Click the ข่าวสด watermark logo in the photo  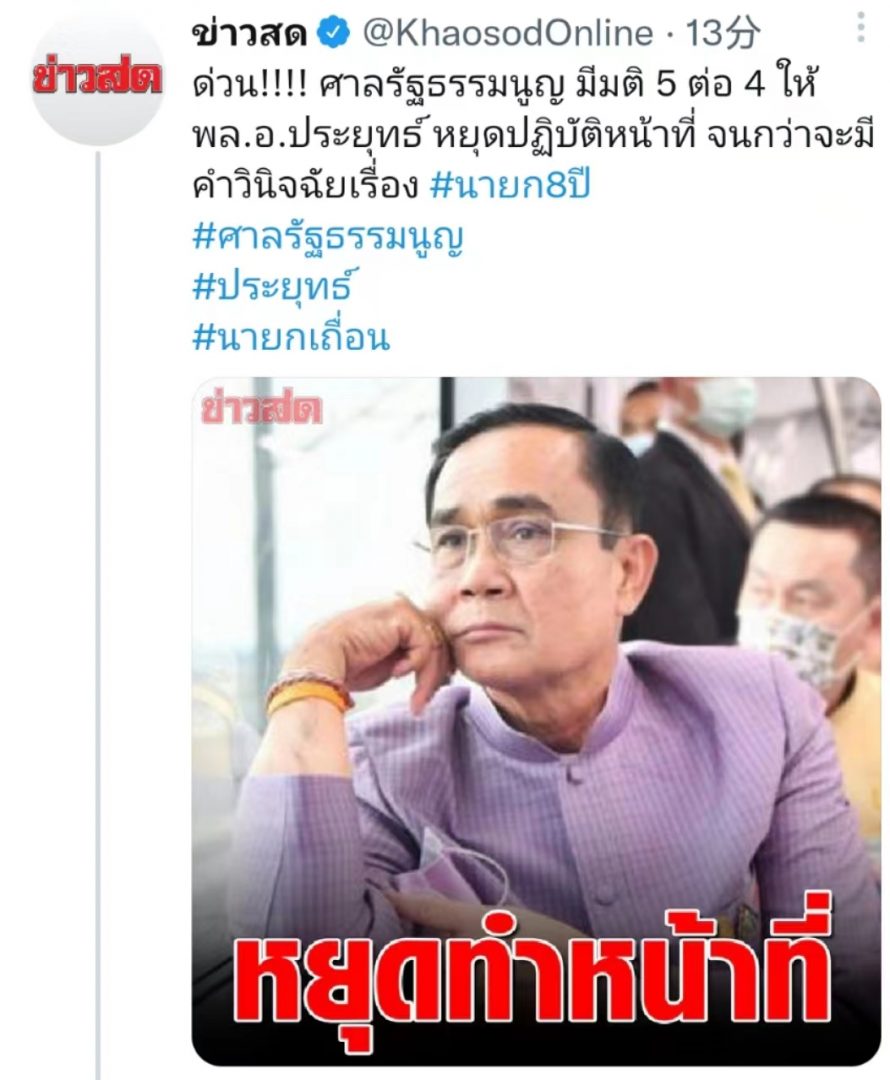[262, 409]
